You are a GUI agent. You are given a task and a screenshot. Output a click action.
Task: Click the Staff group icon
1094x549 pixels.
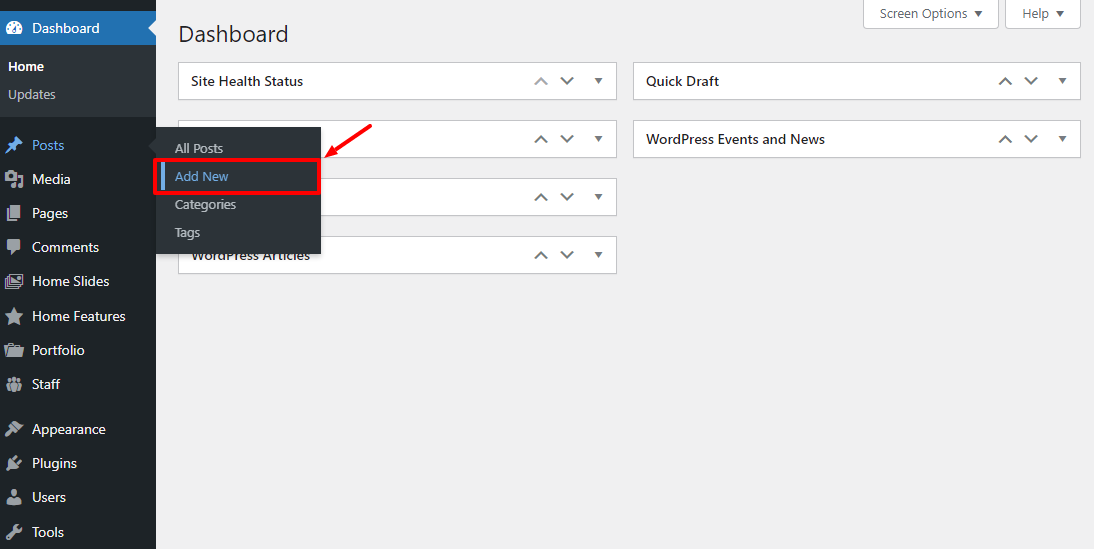pyautogui.click(x=14, y=384)
